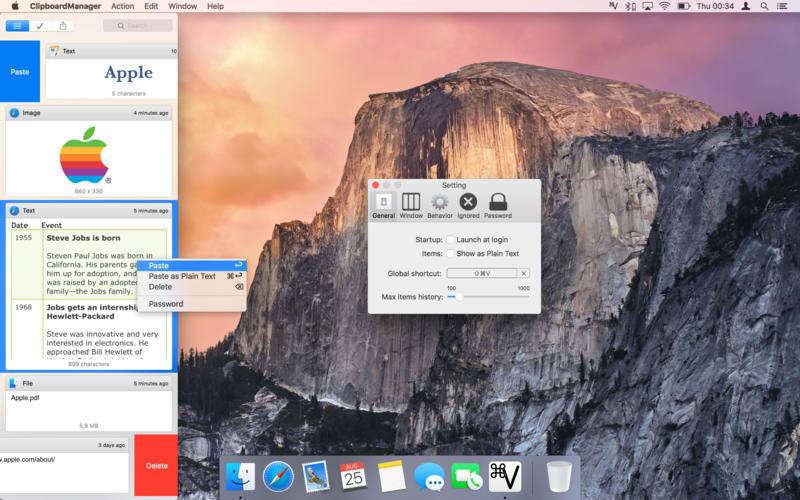Viewport: 800px width, 500px height.
Task: Open the Behavior gear settings tab
Action: (440, 204)
